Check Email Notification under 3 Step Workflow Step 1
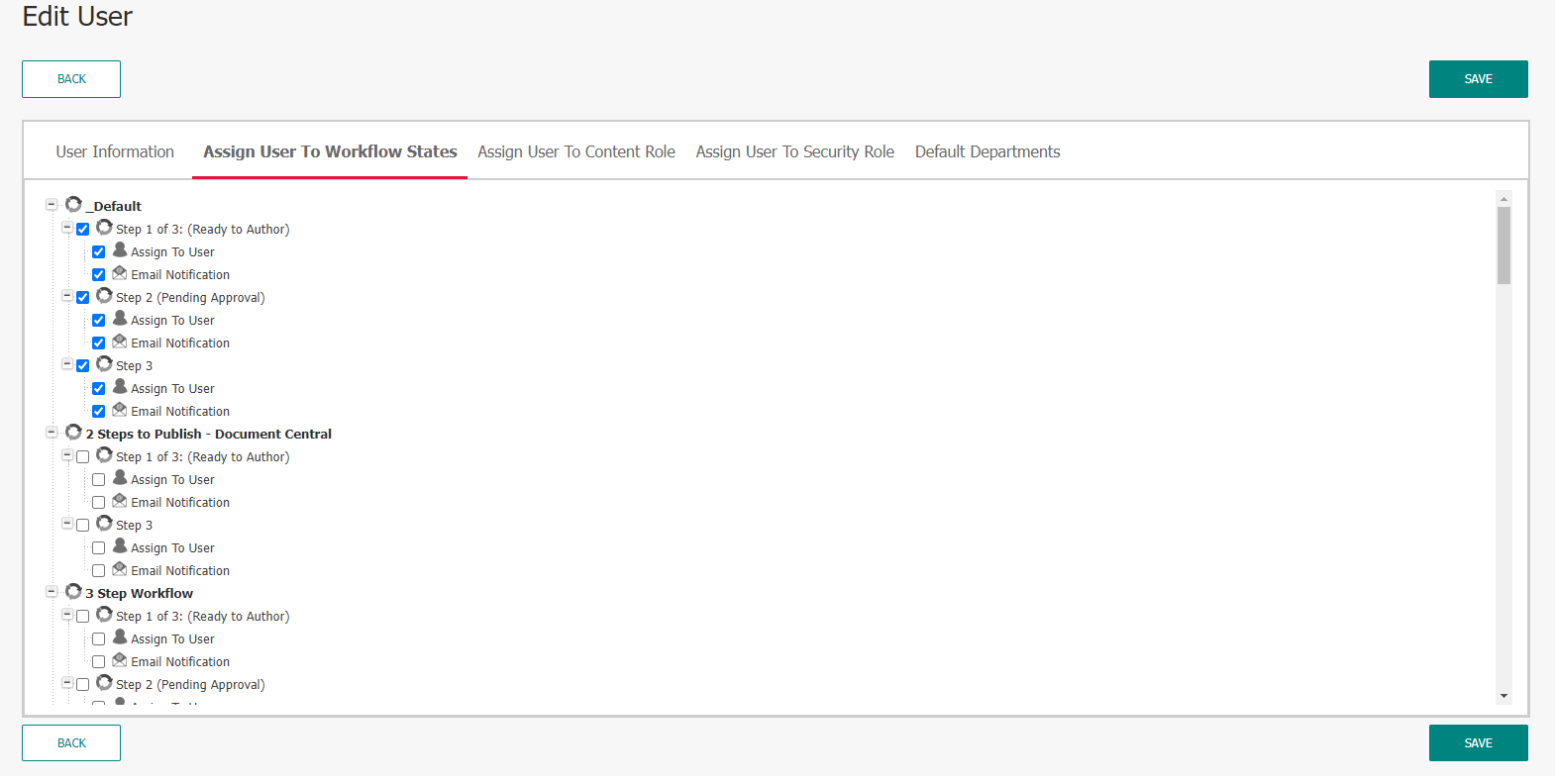 (99, 662)
